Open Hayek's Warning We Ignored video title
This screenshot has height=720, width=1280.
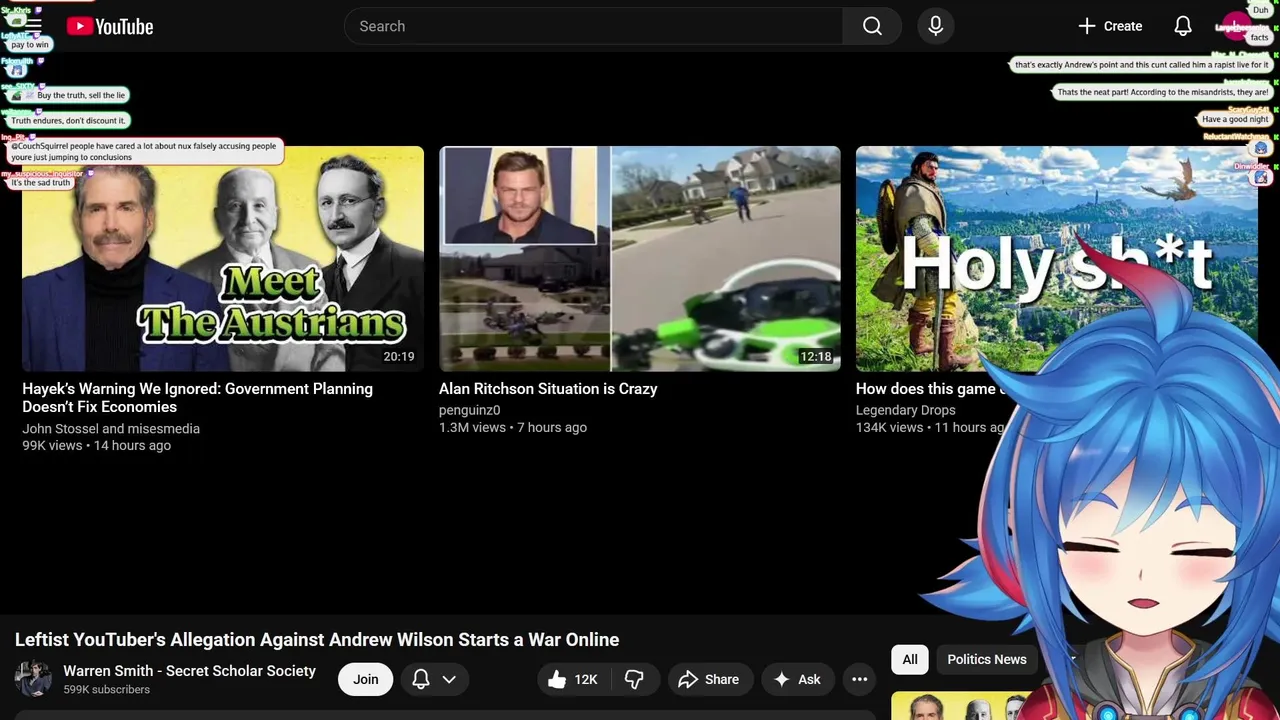pyautogui.click(x=198, y=398)
